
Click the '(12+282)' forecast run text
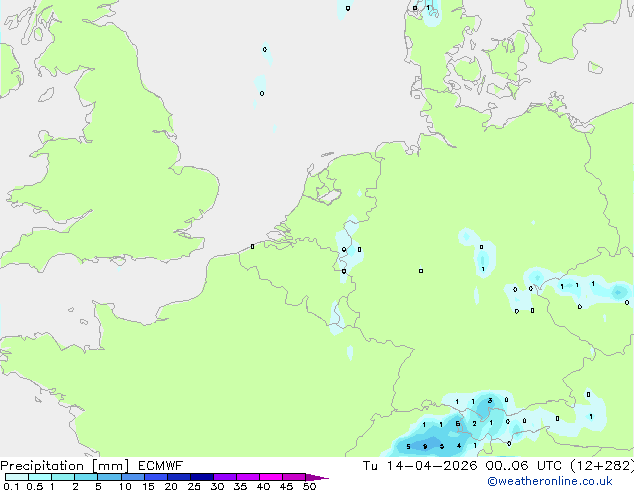click(602, 466)
